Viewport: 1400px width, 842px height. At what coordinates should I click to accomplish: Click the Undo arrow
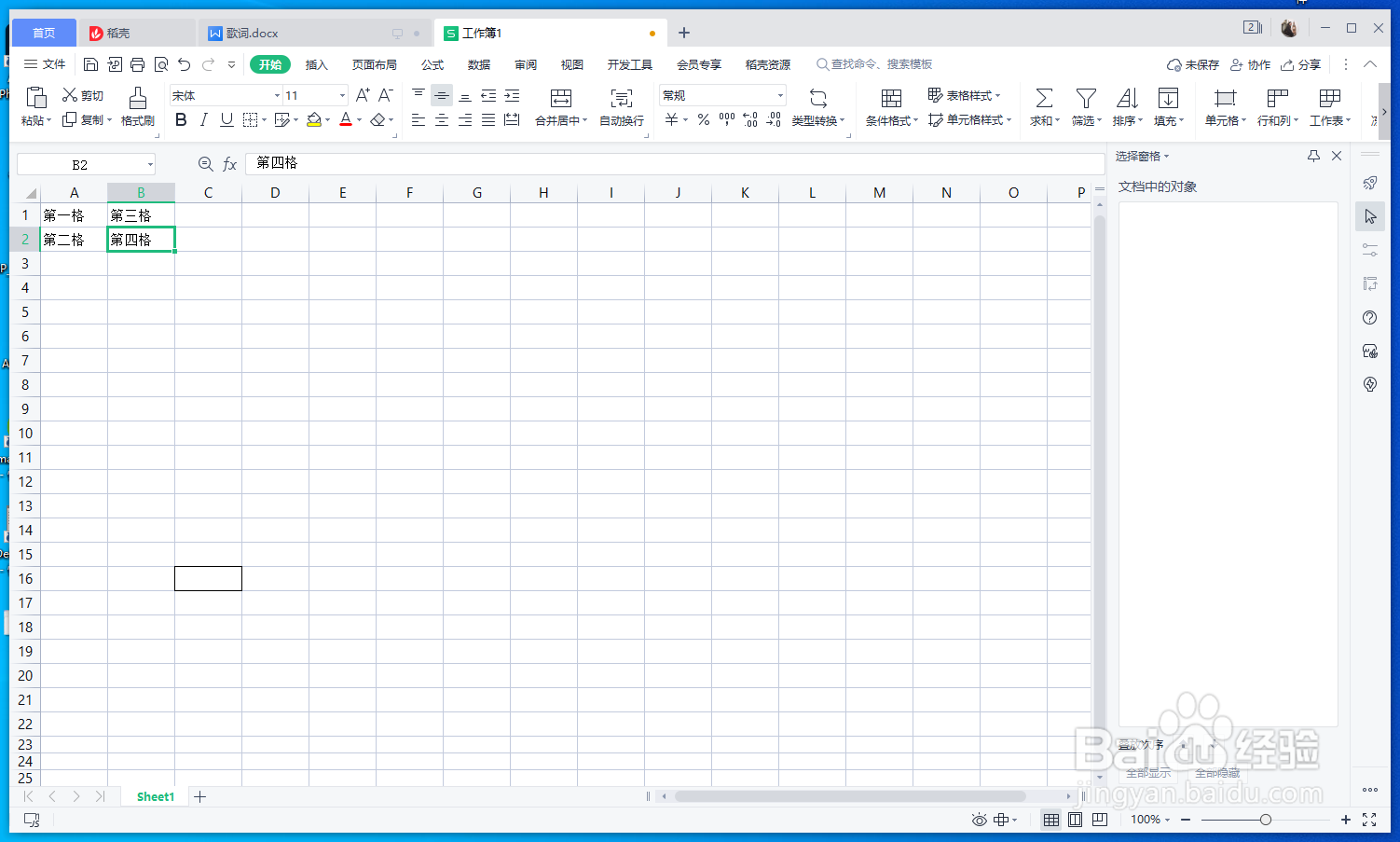click(x=185, y=64)
